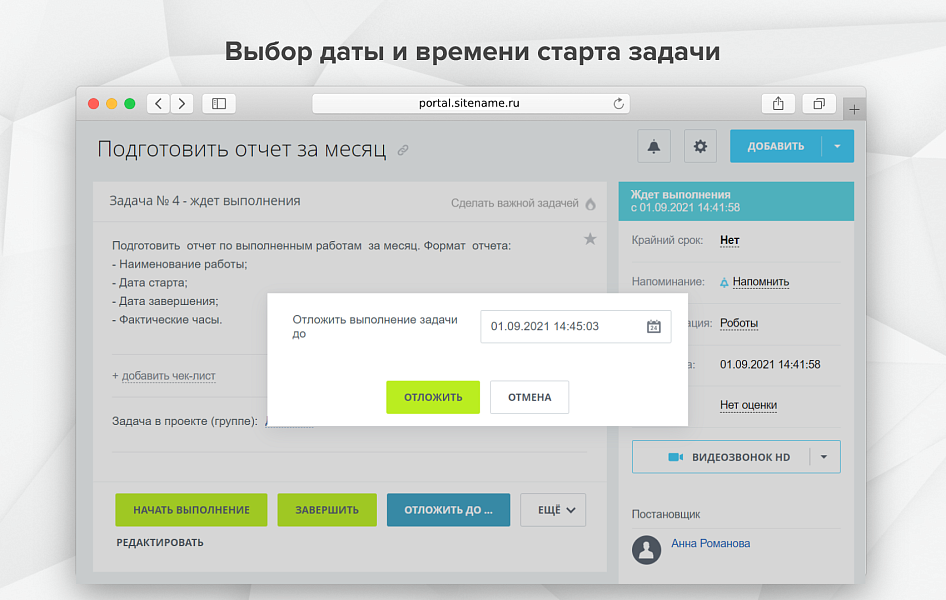
Task: Expand the ЕЩЁ menu
Action: (x=552, y=509)
